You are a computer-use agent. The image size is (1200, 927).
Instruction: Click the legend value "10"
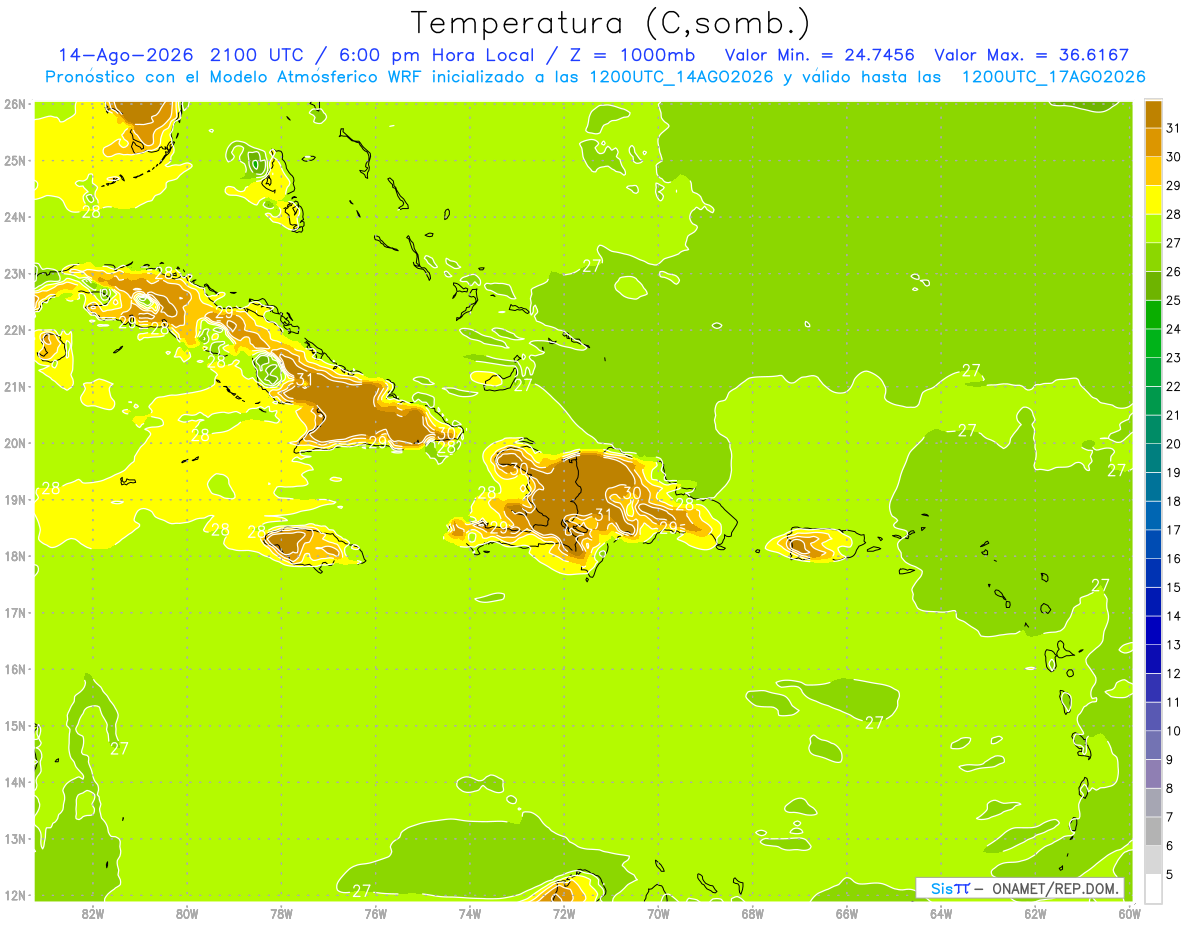pyautogui.click(x=1174, y=731)
